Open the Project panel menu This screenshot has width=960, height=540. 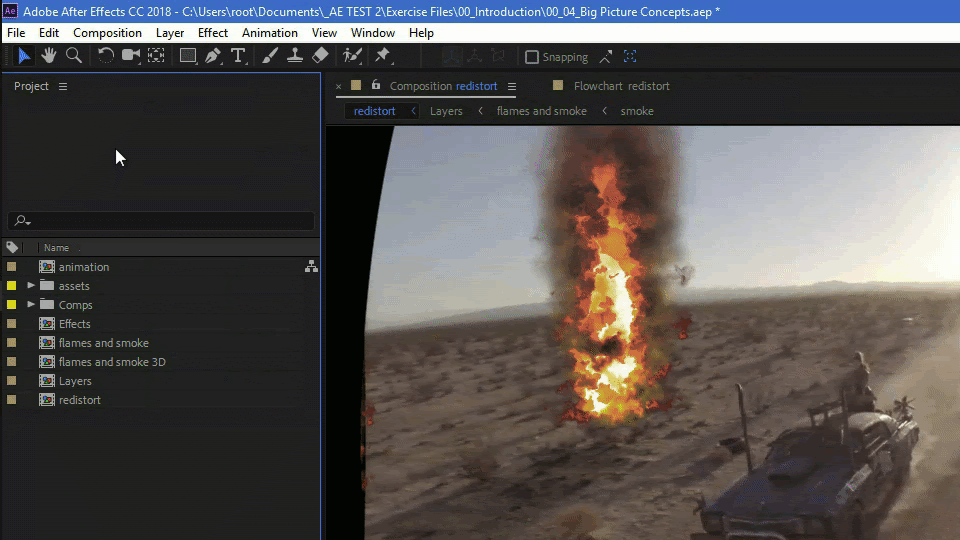tap(63, 87)
